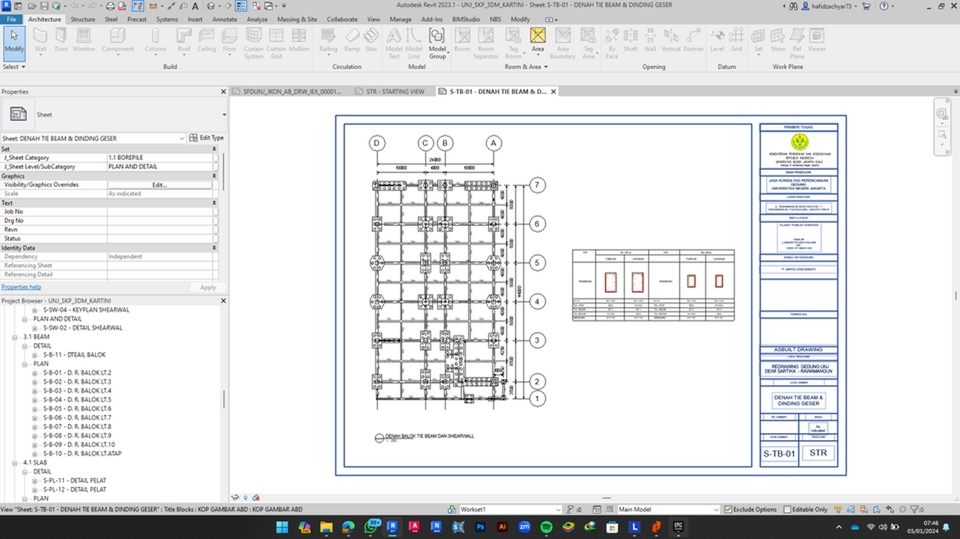This screenshot has width=960, height=539.
Task: Toggle the Editable Only checkbox
Action: point(787,510)
